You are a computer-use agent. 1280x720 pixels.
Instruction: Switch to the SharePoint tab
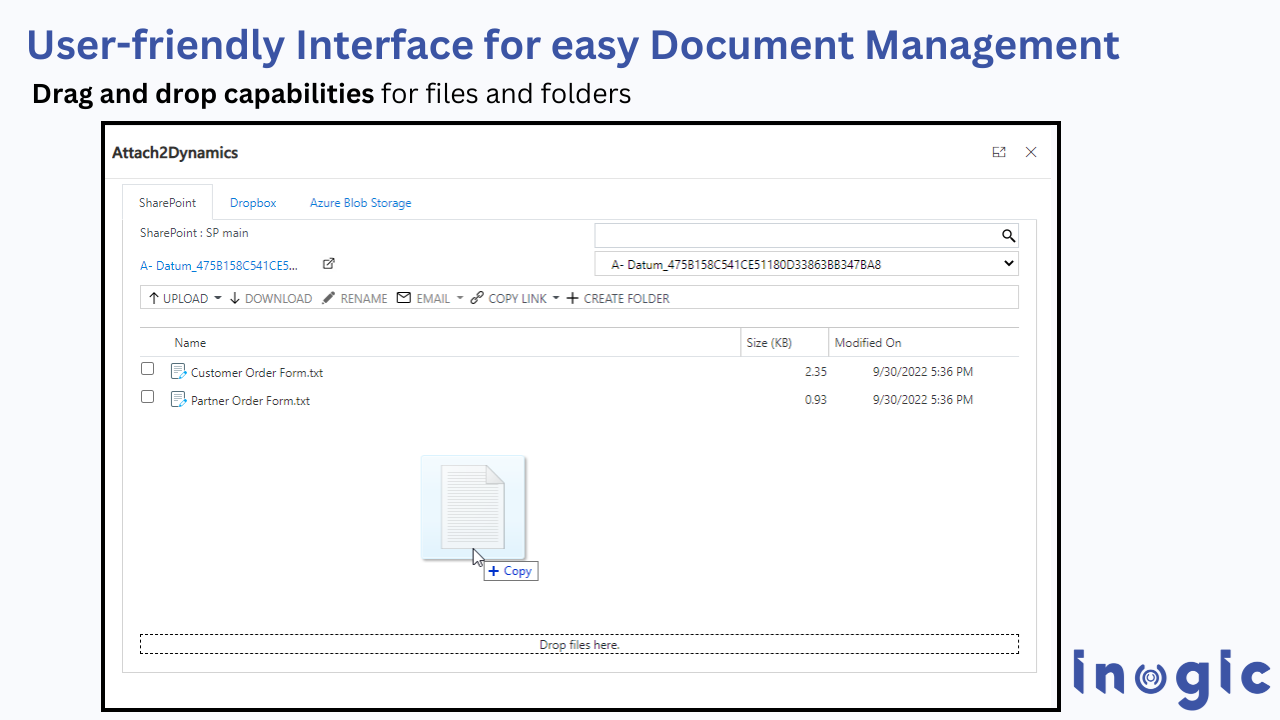coord(167,203)
